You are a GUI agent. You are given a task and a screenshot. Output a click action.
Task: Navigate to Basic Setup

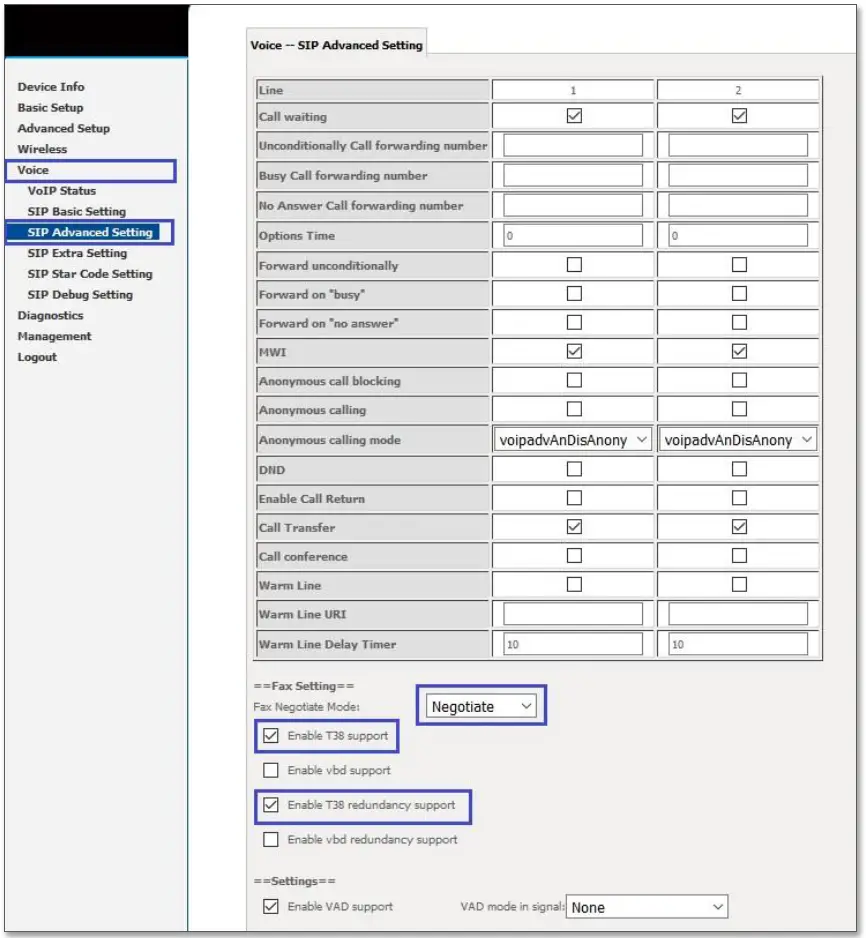50,107
